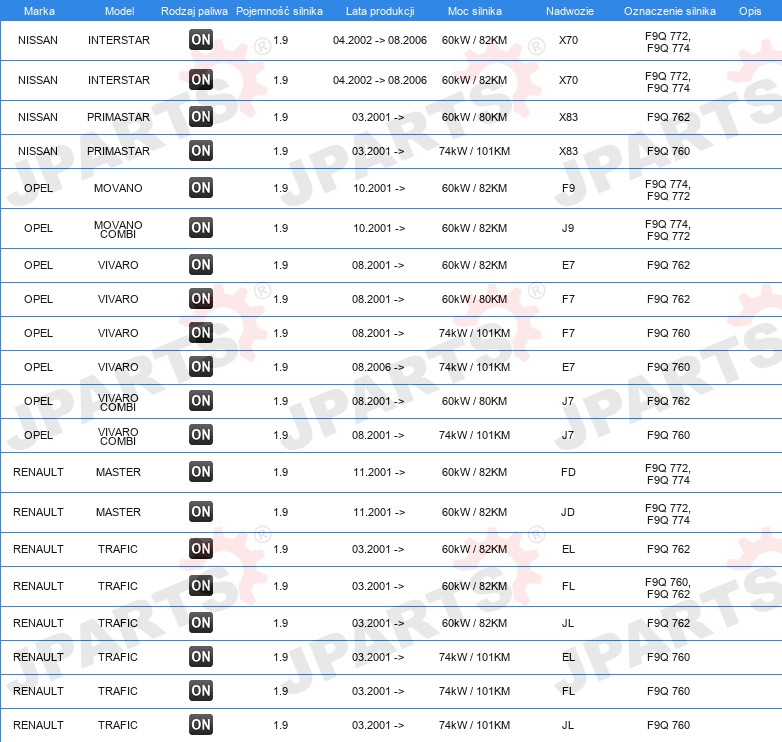Select RENAULT brand in Trafic JL 101KM row
The width and height of the screenshot is (782, 742).
point(38,725)
